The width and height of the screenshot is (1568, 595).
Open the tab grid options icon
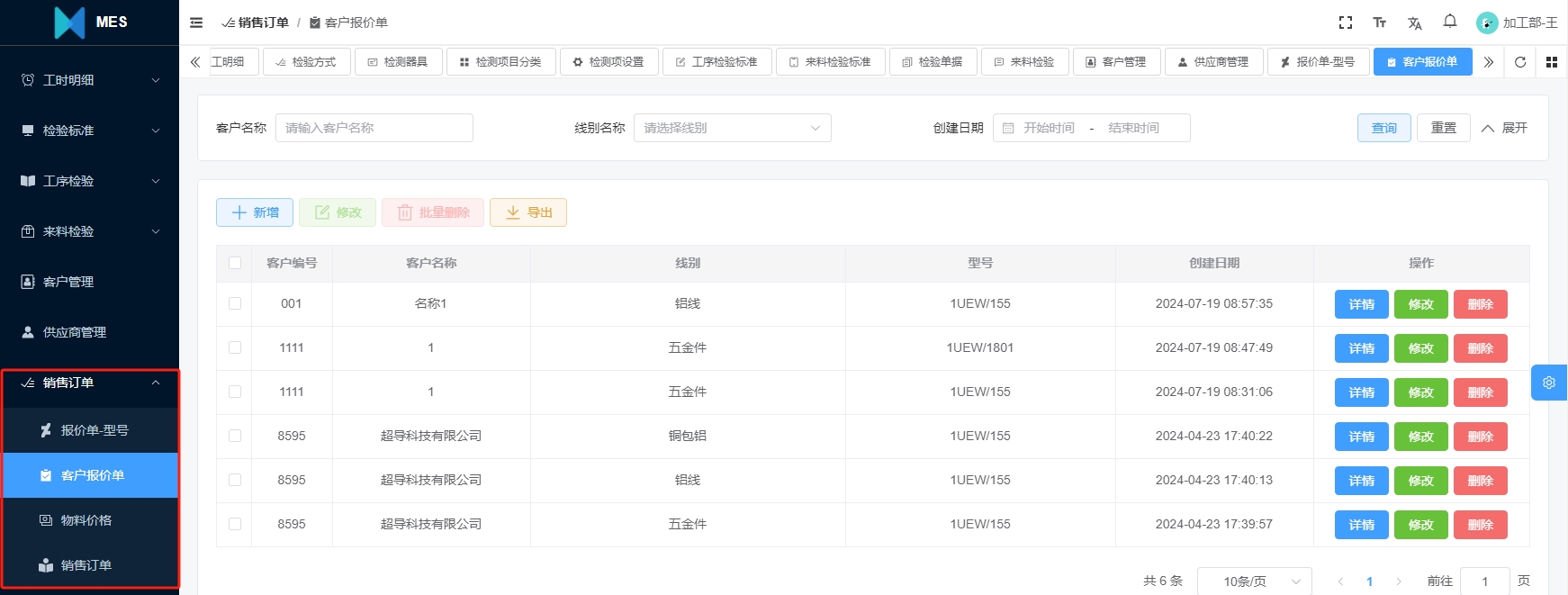coord(1552,62)
